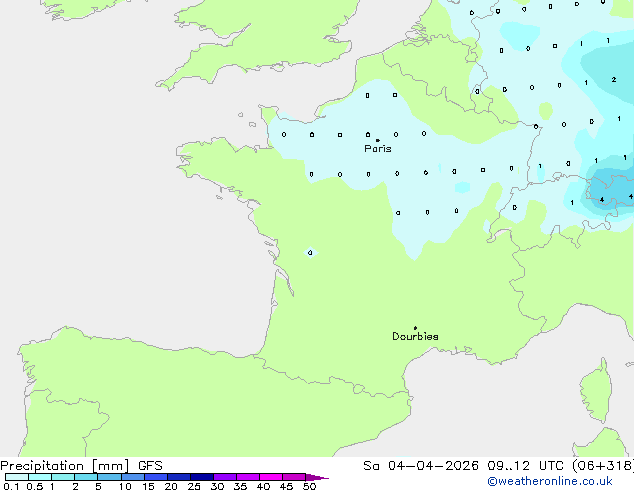
Task: Click the '09..12 UTC' time range text
Action: point(526,466)
